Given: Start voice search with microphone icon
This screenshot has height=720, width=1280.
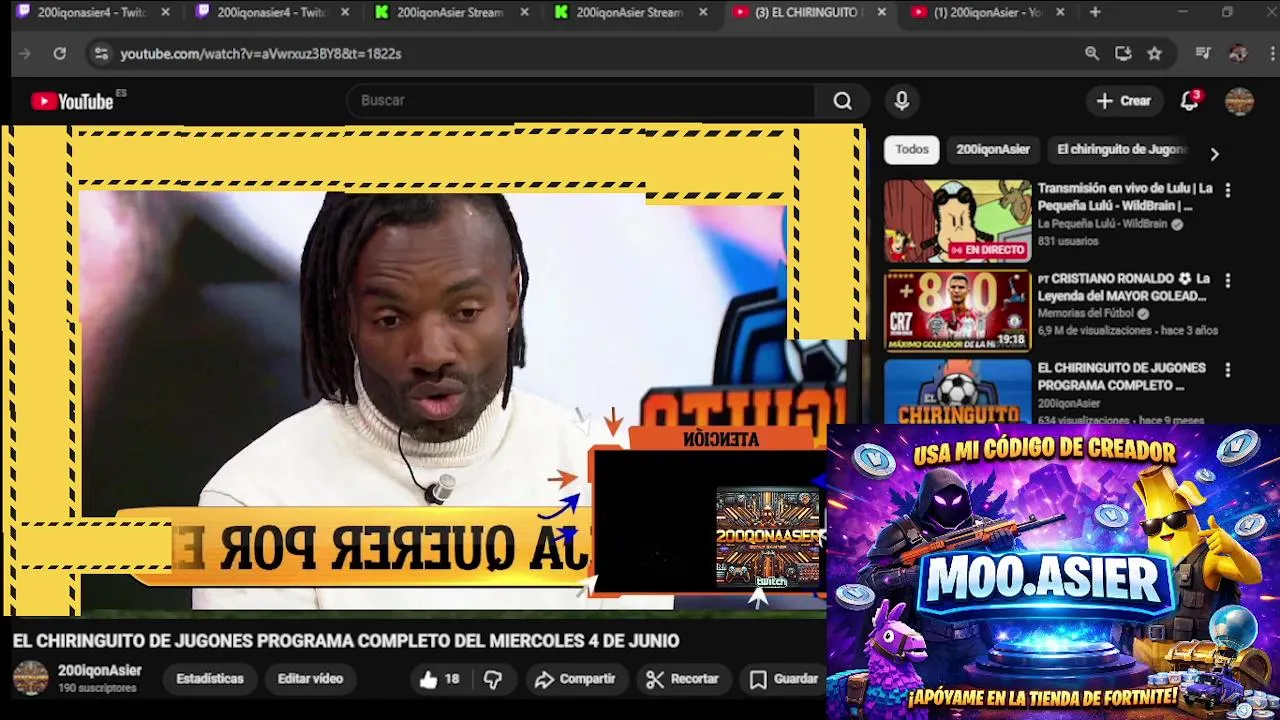Looking at the screenshot, I should (x=902, y=101).
